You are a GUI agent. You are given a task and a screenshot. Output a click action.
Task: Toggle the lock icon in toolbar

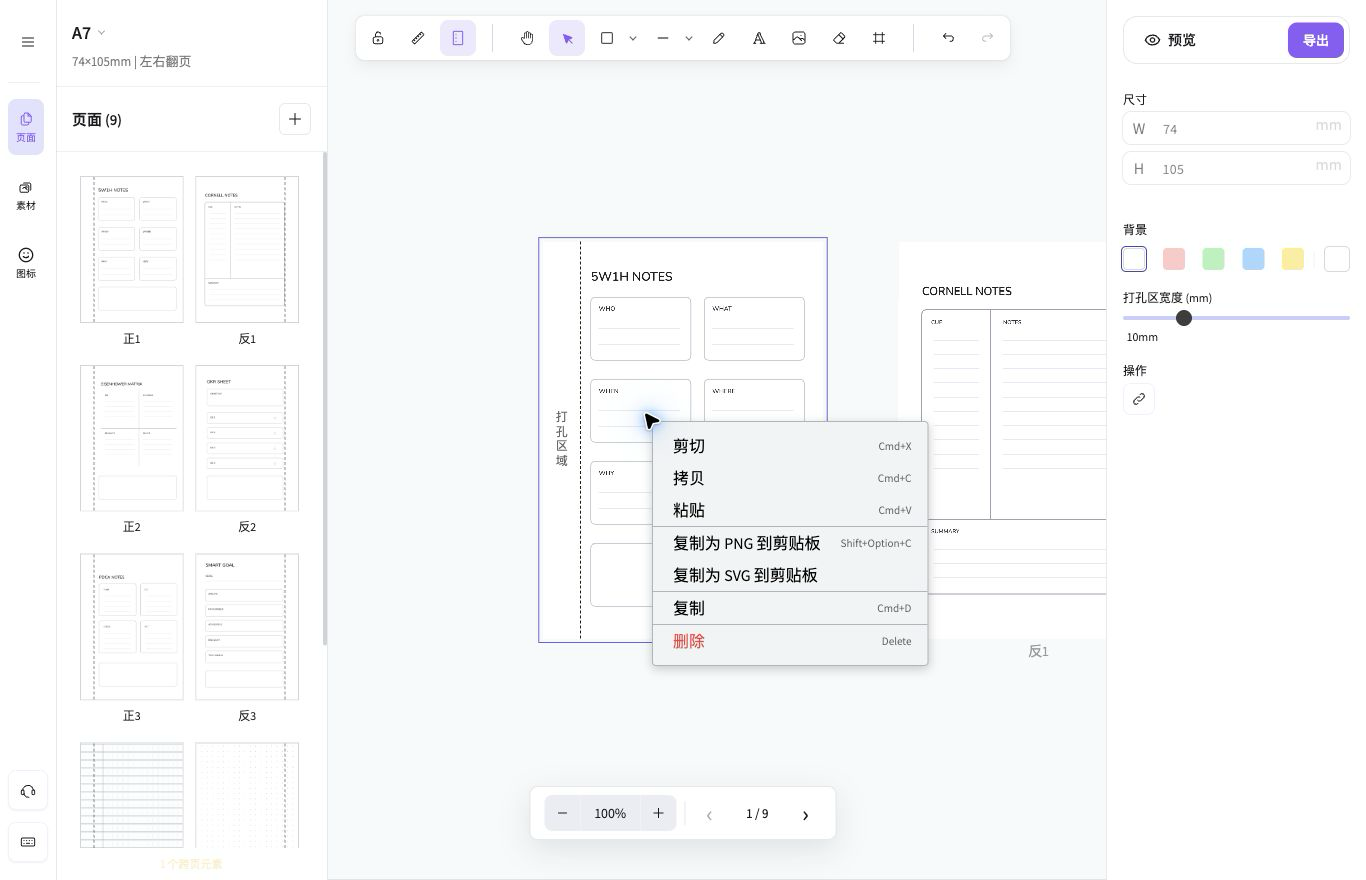click(378, 38)
